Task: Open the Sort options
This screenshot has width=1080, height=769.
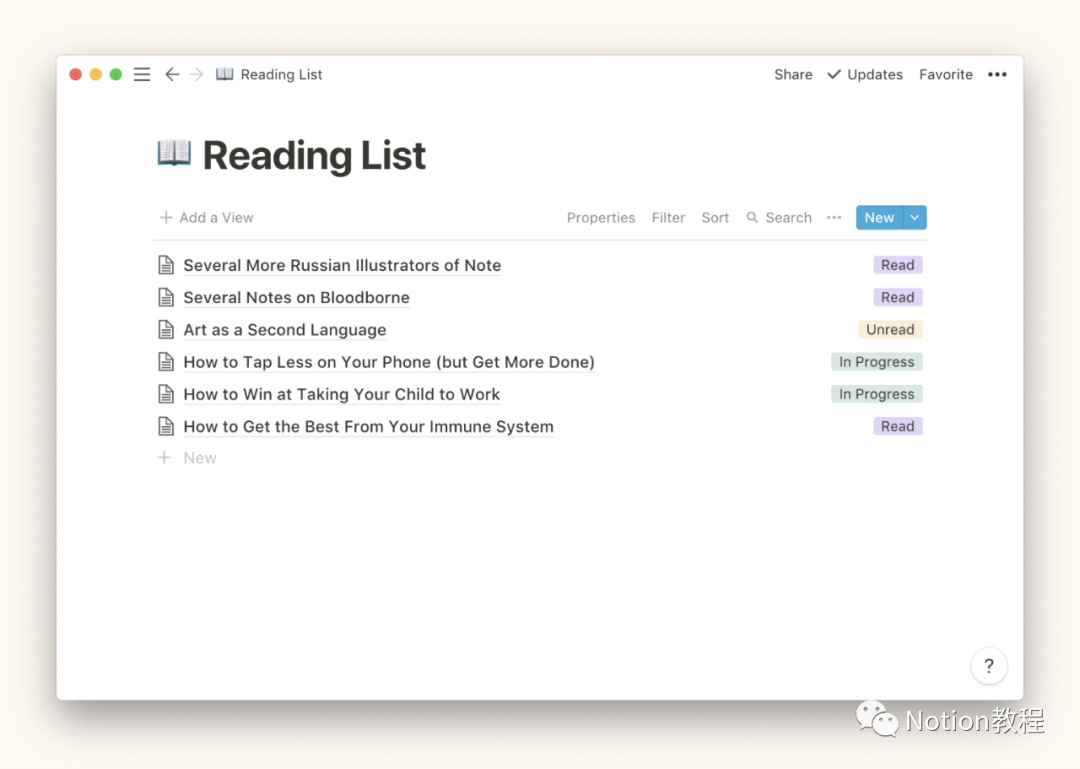Action: (715, 218)
